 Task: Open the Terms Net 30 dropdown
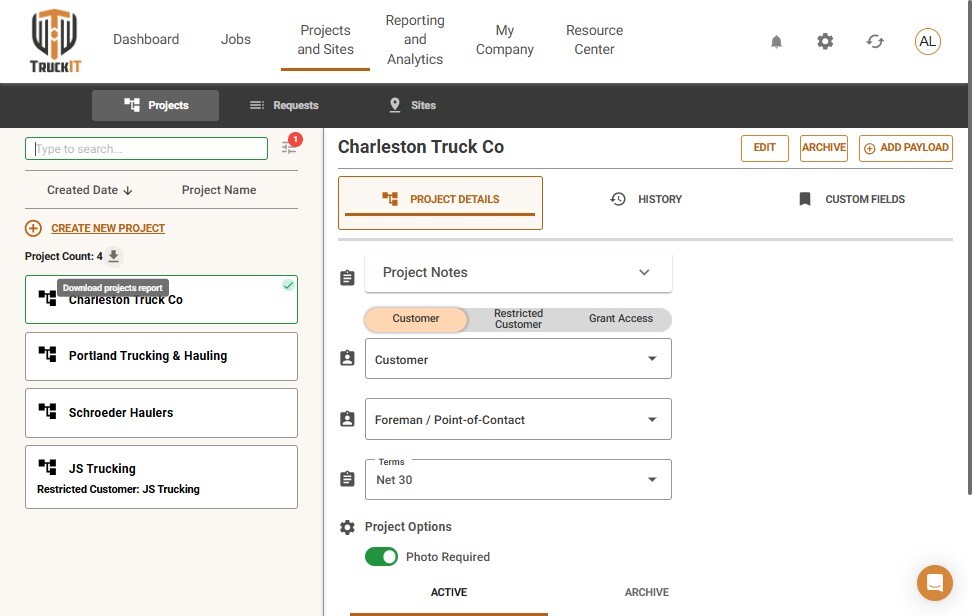[x=518, y=480]
